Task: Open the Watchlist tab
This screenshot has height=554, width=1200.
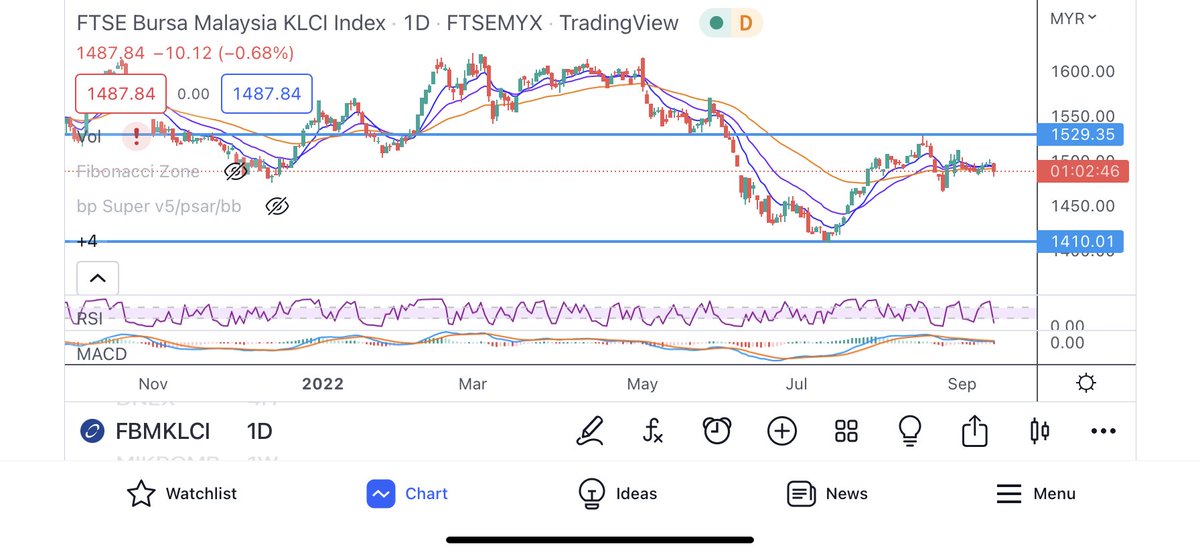Action: (x=182, y=493)
